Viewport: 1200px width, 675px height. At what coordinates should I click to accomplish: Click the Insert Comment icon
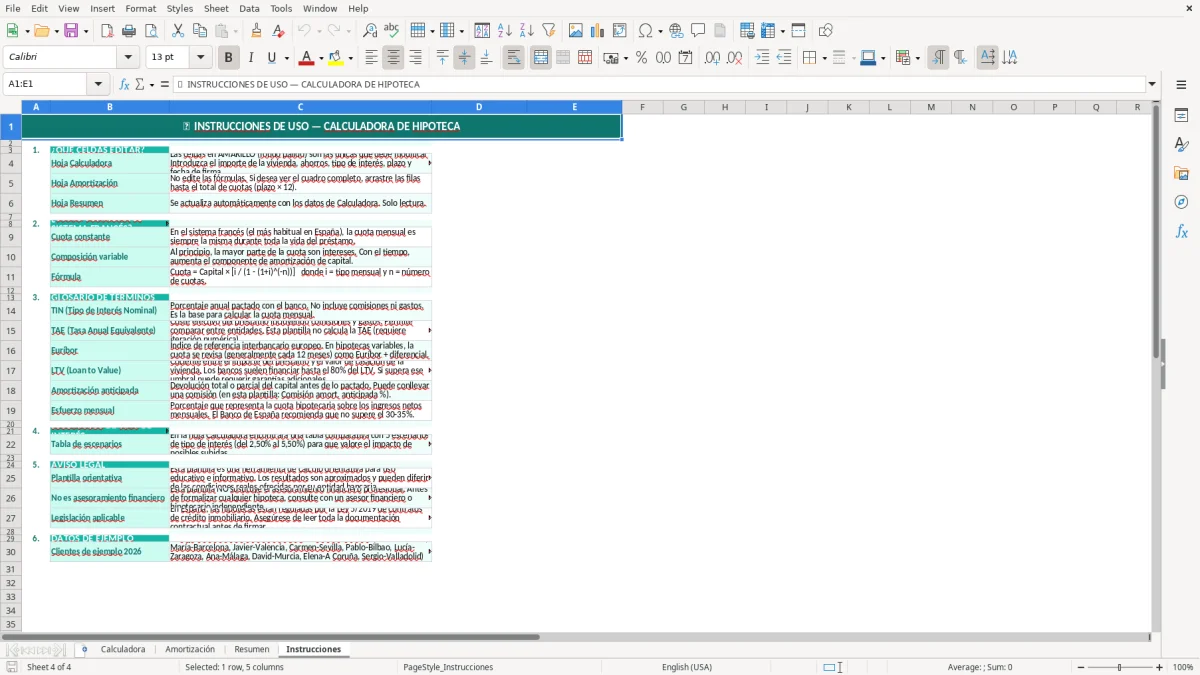698,31
